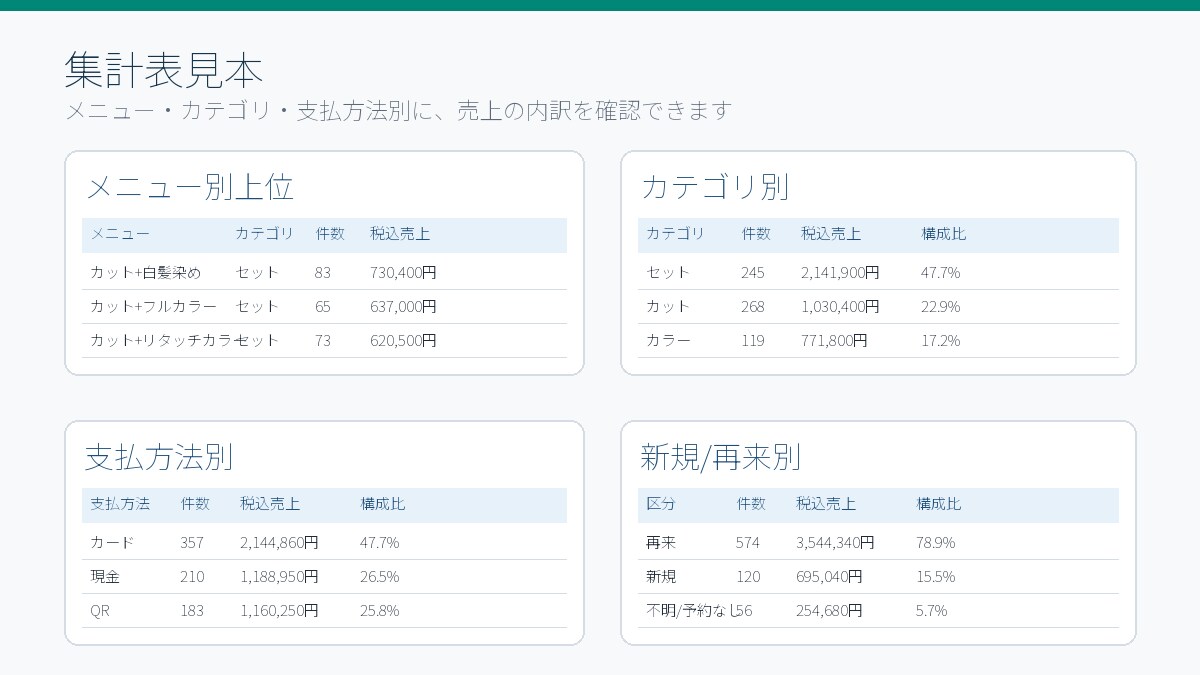Screen dimensions: 1200x675
Task: Click the 区分 column header
Action: (x=661, y=504)
